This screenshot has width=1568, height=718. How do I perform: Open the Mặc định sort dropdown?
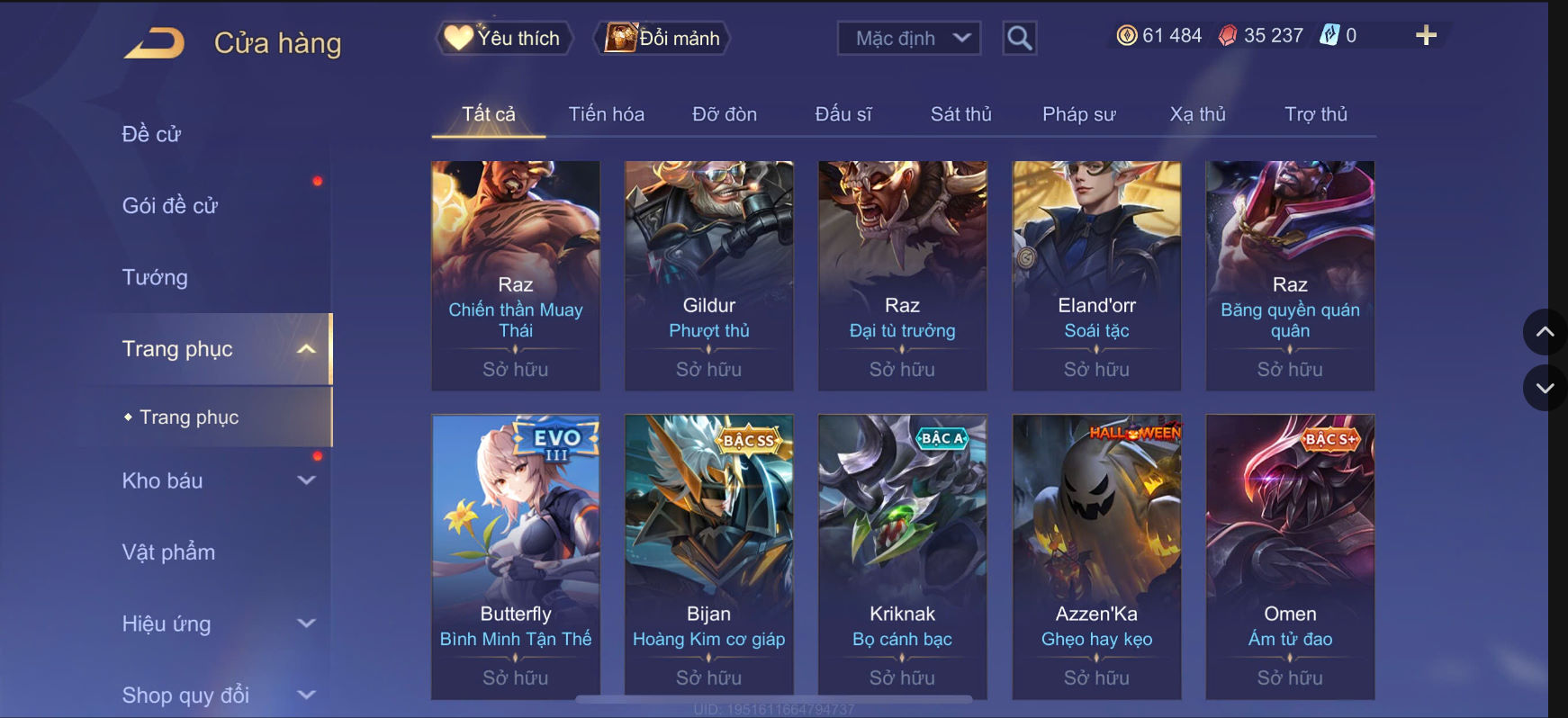click(909, 38)
